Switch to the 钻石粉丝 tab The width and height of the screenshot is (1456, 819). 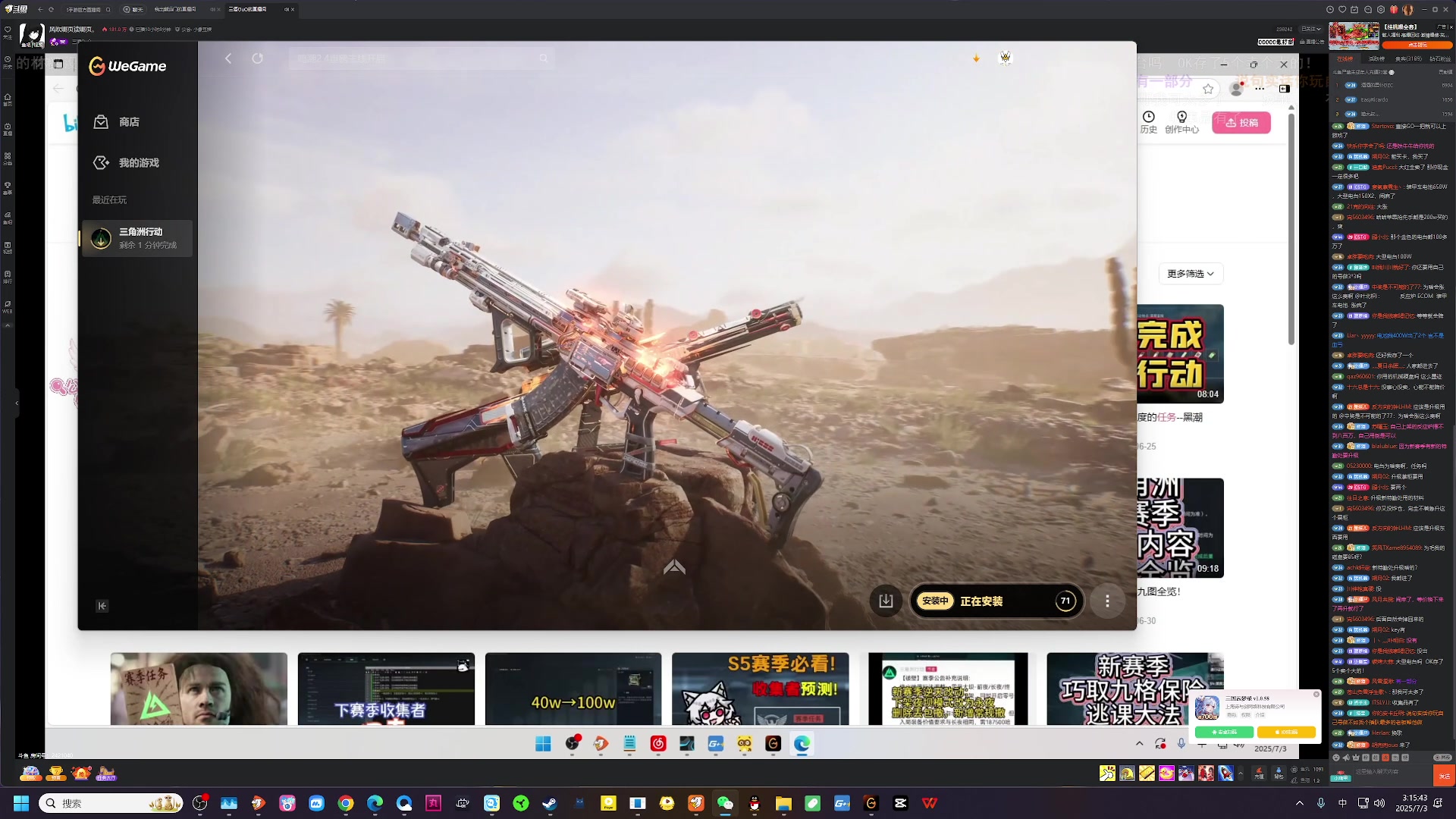(1440, 58)
